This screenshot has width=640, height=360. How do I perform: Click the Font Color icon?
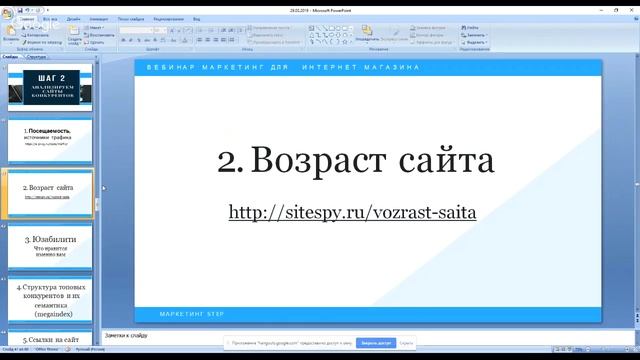(184, 40)
